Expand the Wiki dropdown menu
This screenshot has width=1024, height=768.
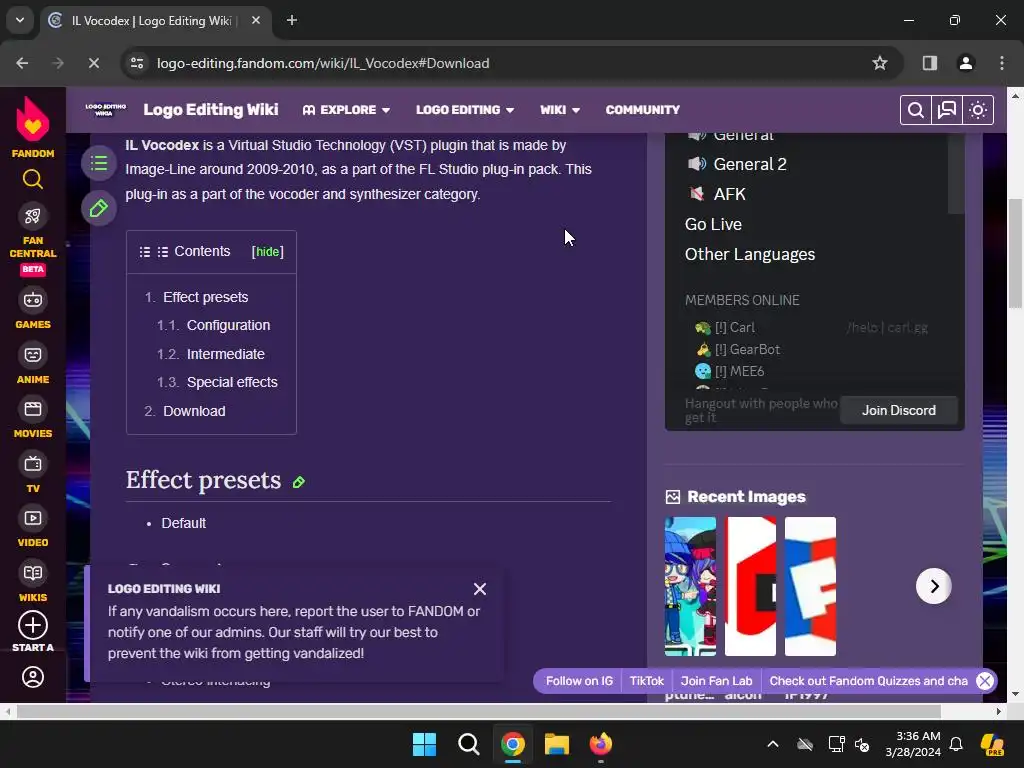click(560, 110)
